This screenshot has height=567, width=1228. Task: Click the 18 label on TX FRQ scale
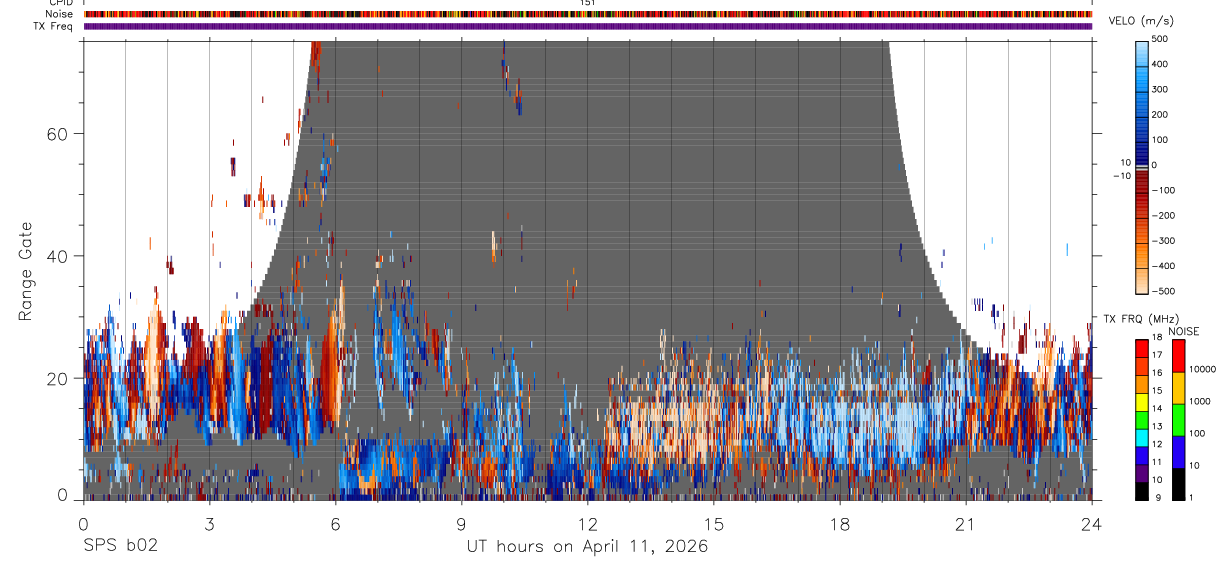point(1157,337)
